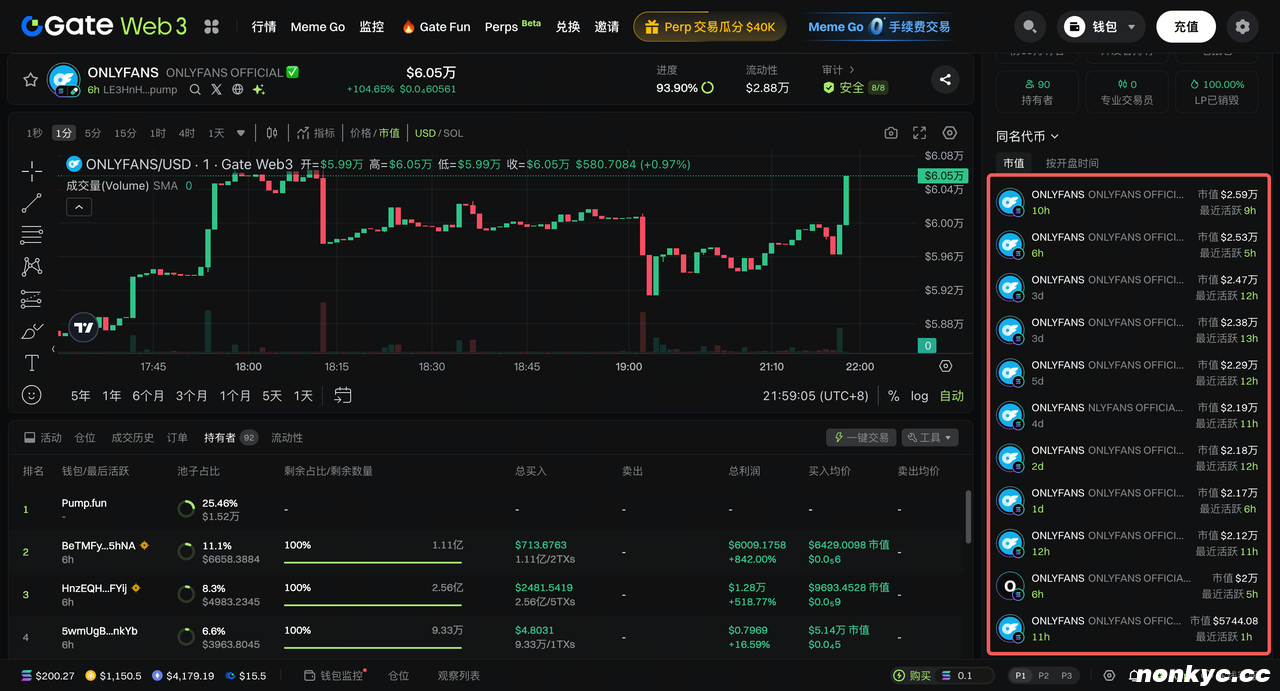Enter fullscreen chart mode
This screenshot has width=1280, height=691.
pyautogui.click(x=920, y=133)
